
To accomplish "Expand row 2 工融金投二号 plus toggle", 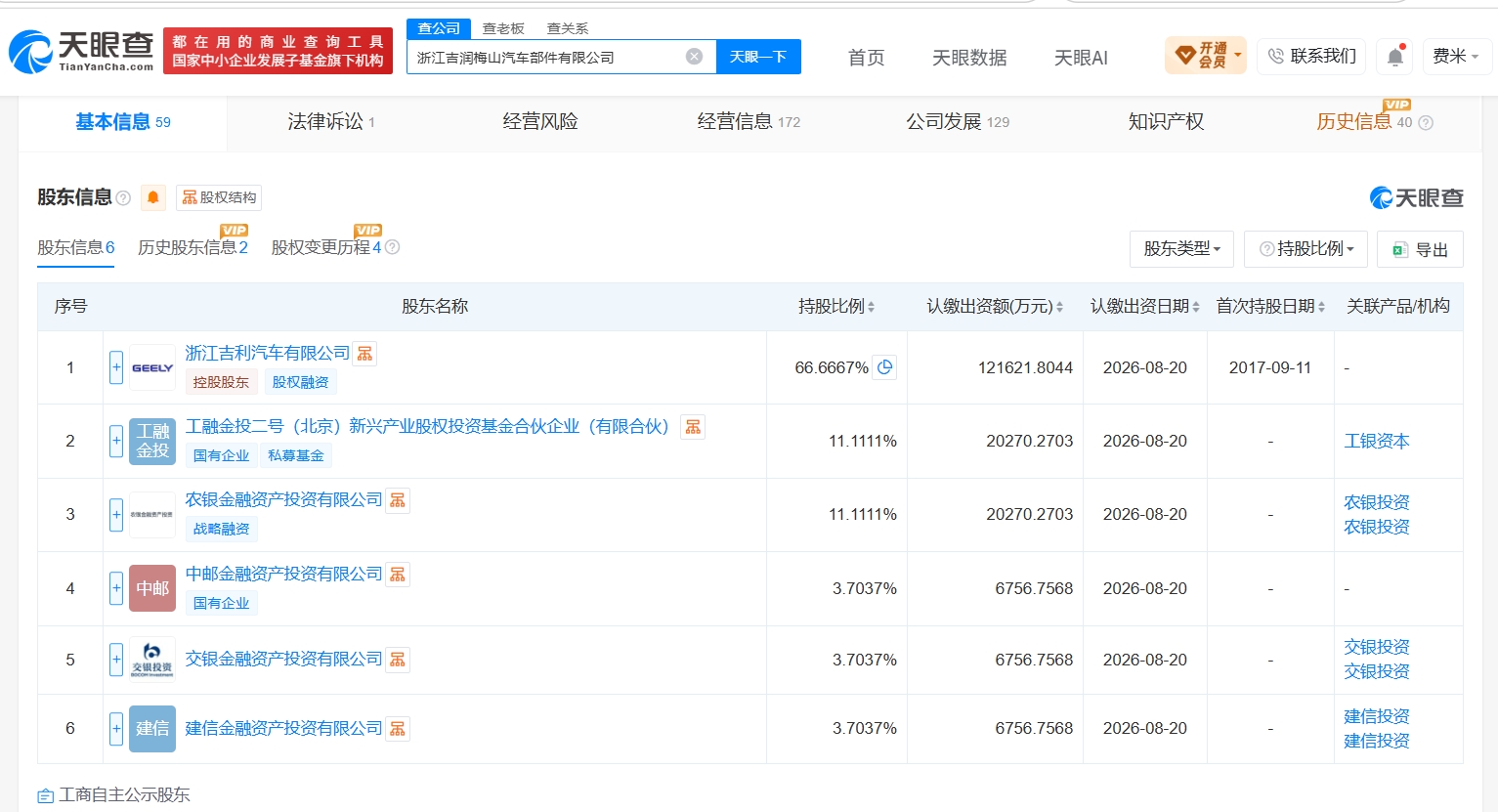I will tap(116, 441).
